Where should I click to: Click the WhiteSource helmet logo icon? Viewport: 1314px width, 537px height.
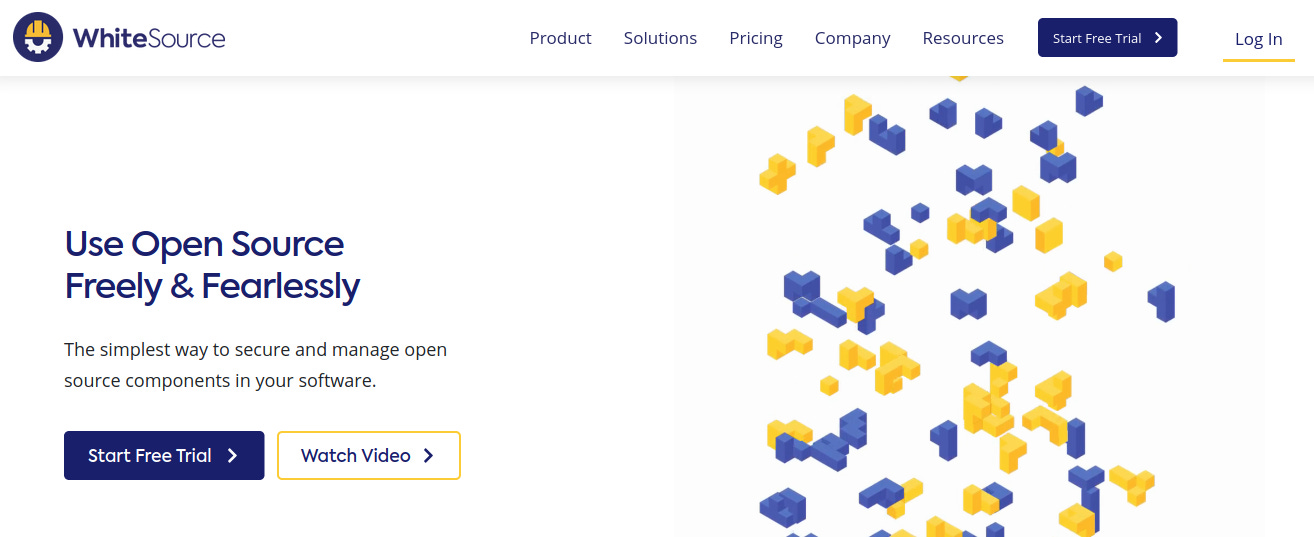pos(38,38)
